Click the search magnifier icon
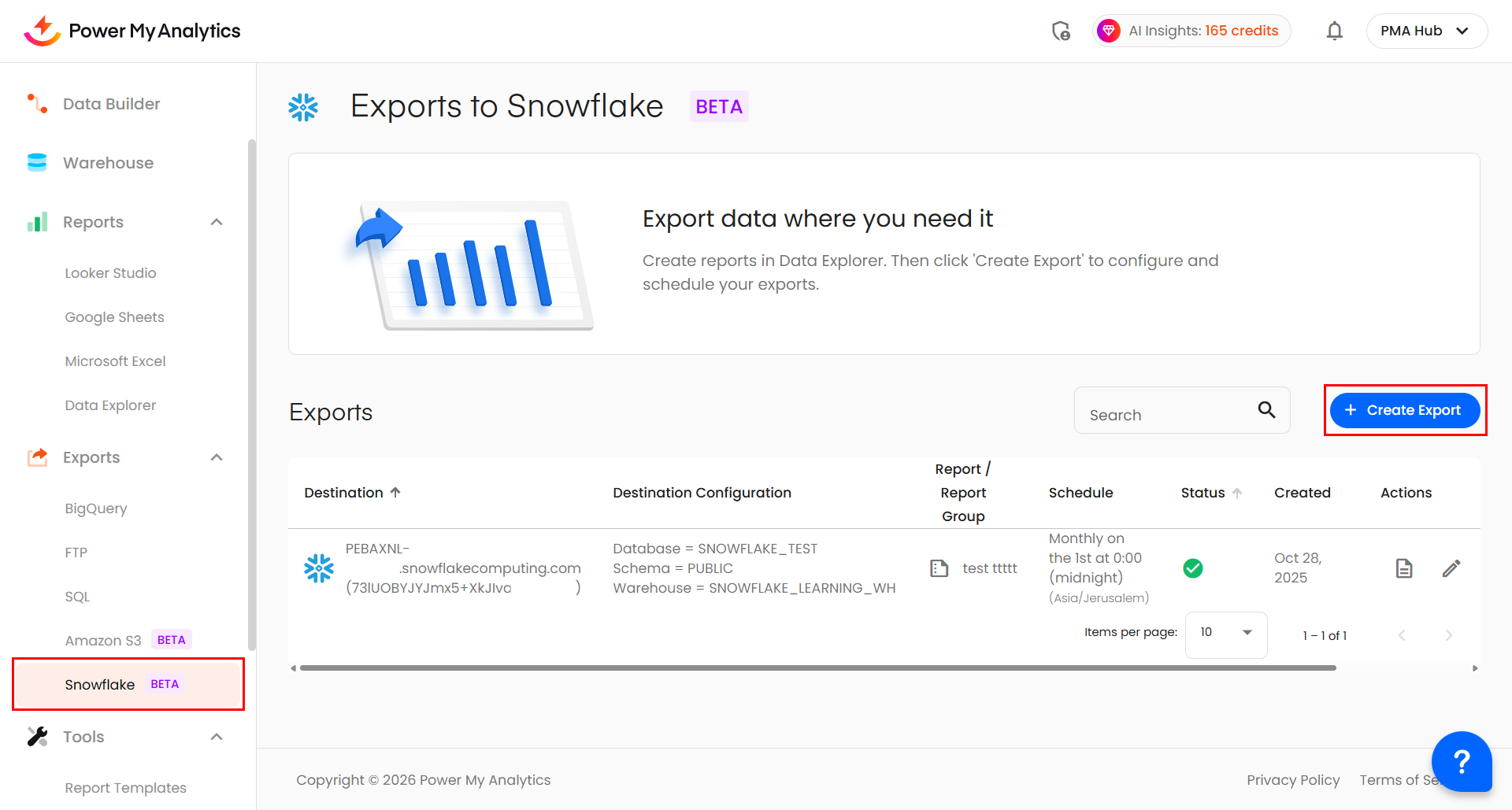1512x810 pixels. (1266, 409)
